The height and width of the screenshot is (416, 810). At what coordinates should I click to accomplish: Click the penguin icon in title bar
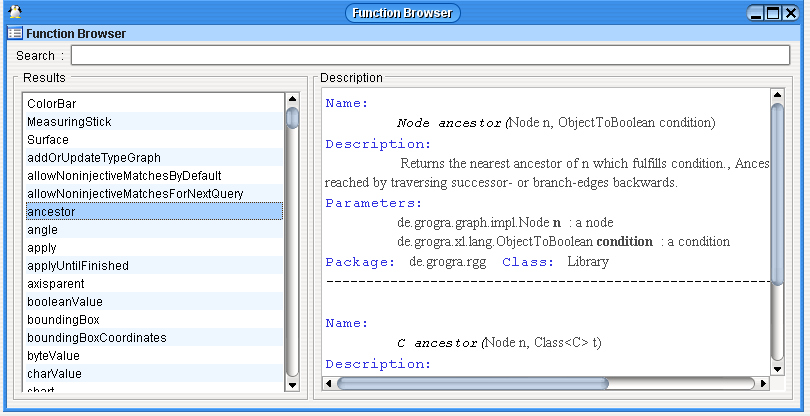click(14, 12)
